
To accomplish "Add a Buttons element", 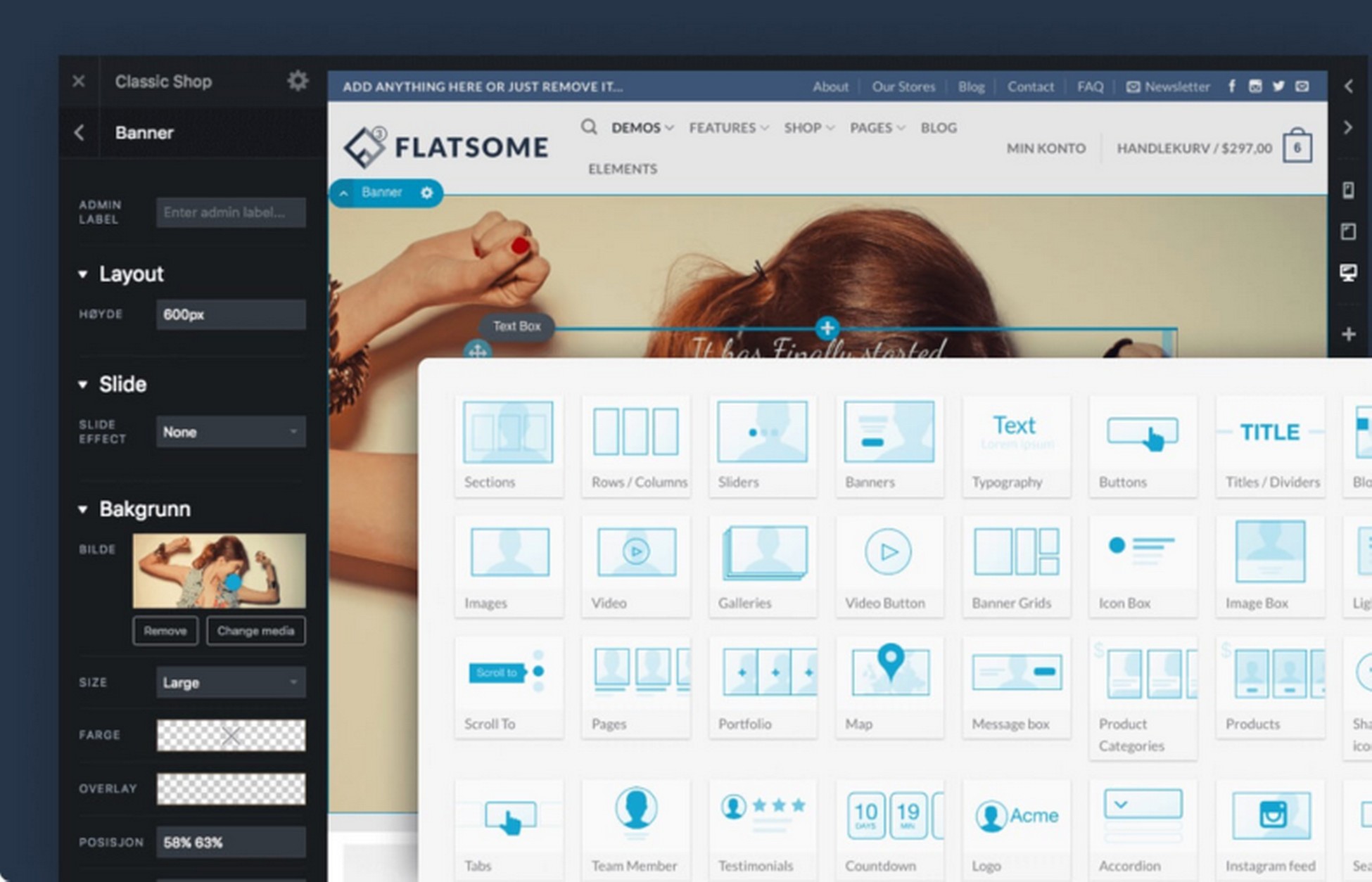I will [1143, 446].
